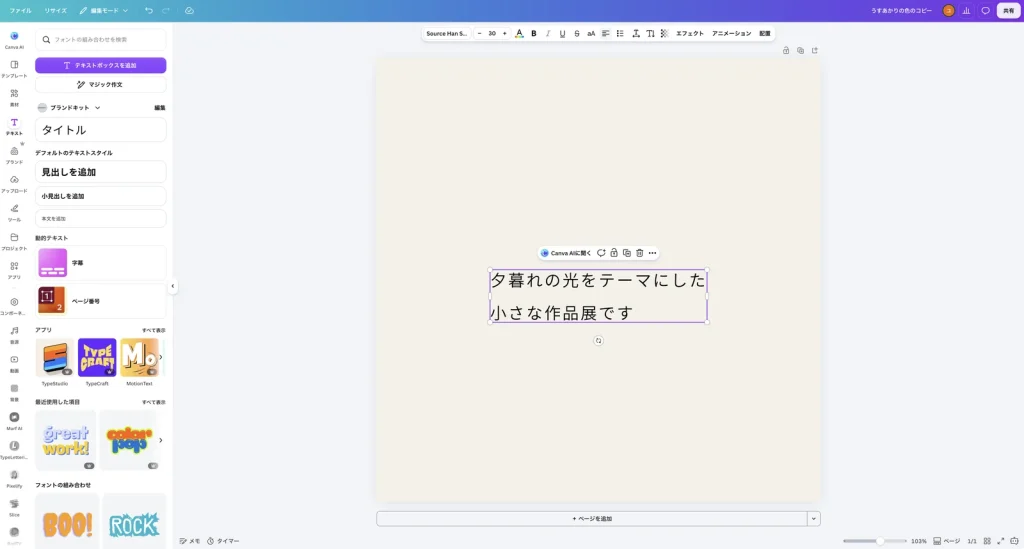Open the Tools (ツール) sidebar tab
This screenshot has height=549, width=1024.
14,212
